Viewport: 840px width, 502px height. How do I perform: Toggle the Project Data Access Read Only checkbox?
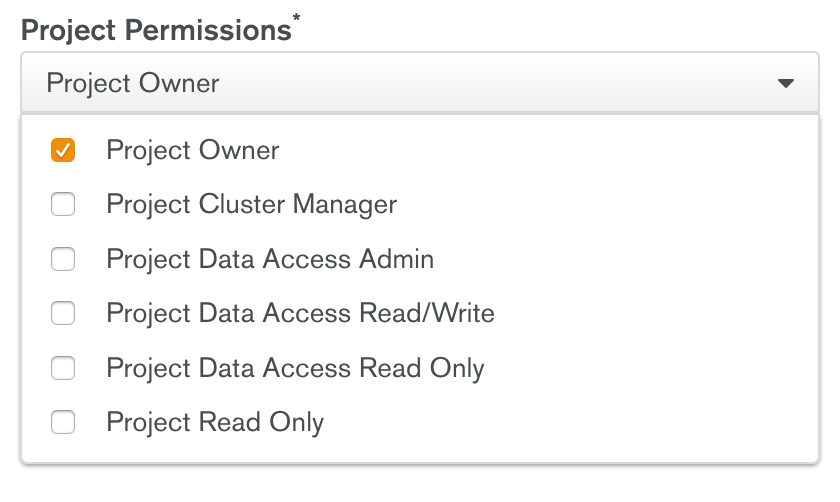point(63,368)
